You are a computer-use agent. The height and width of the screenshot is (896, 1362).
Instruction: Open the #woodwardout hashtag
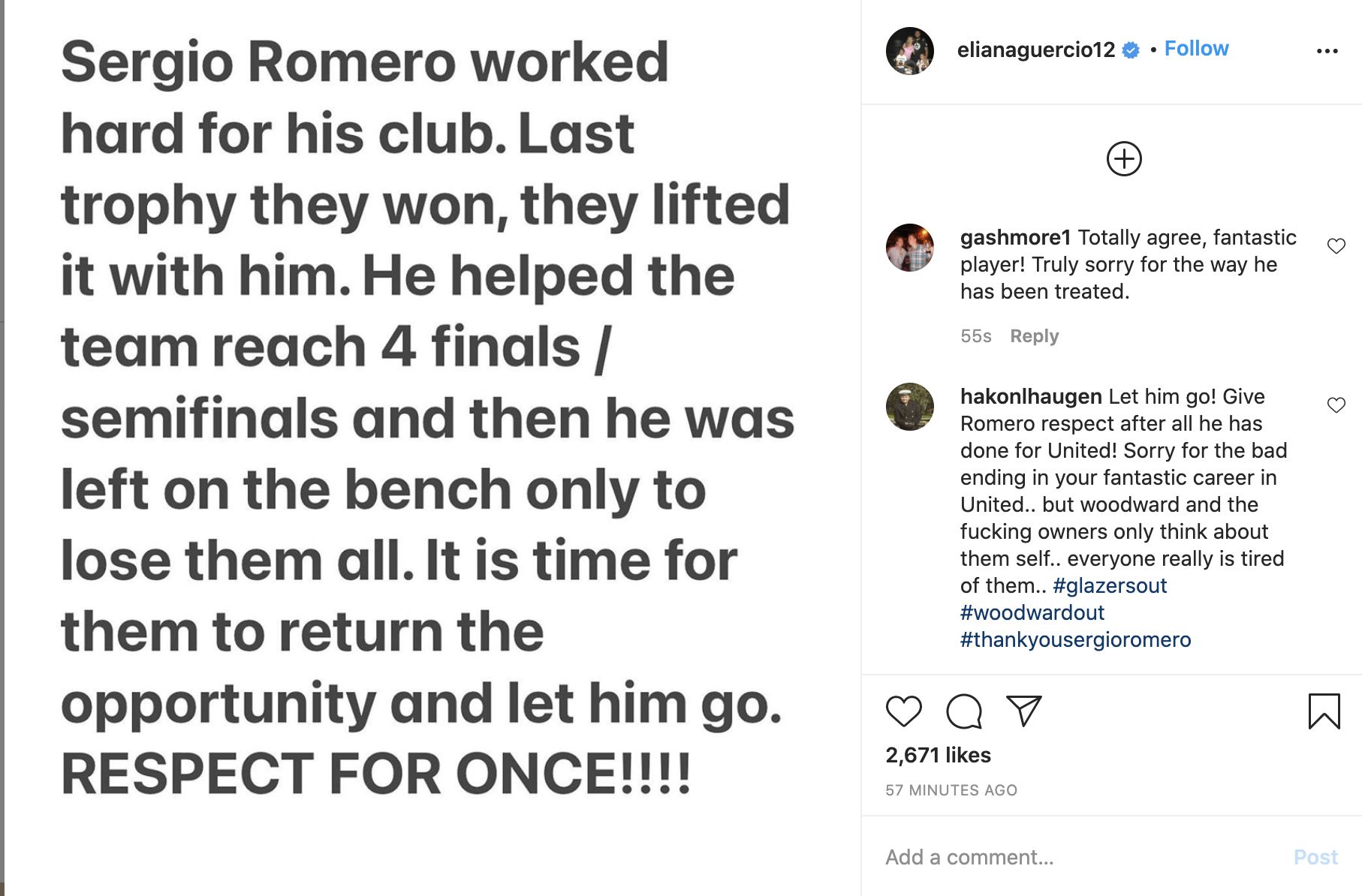click(x=1032, y=612)
